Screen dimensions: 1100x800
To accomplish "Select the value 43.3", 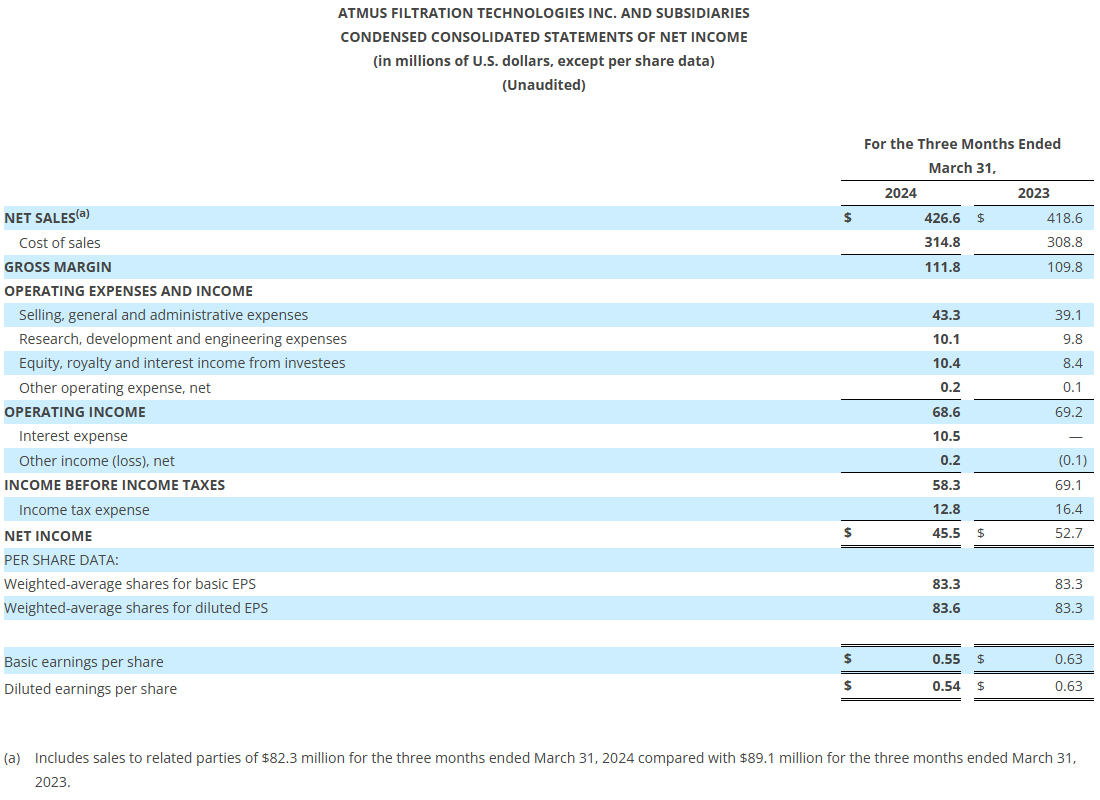I will [946, 315].
